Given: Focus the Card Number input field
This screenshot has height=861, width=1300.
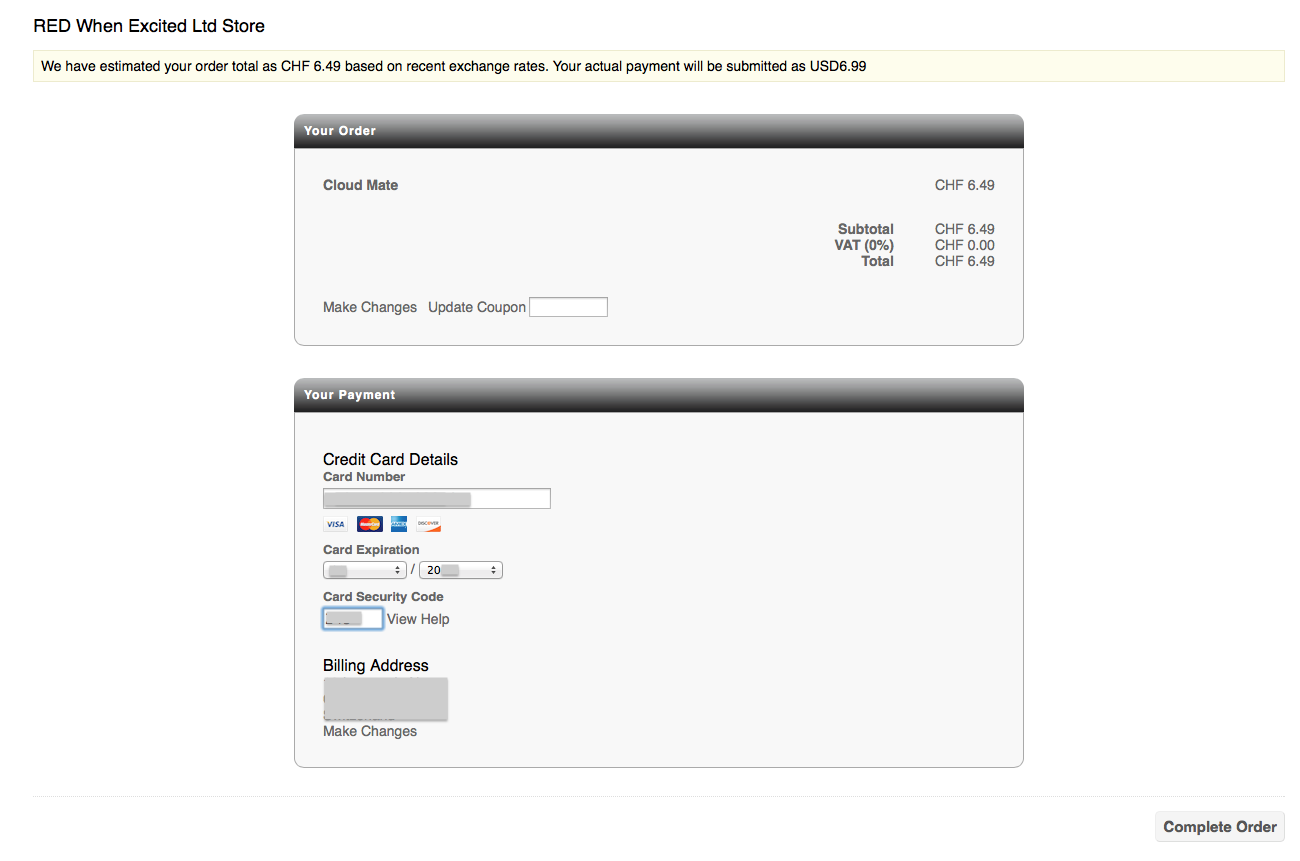Looking at the screenshot, I should [x=436, y=498].
